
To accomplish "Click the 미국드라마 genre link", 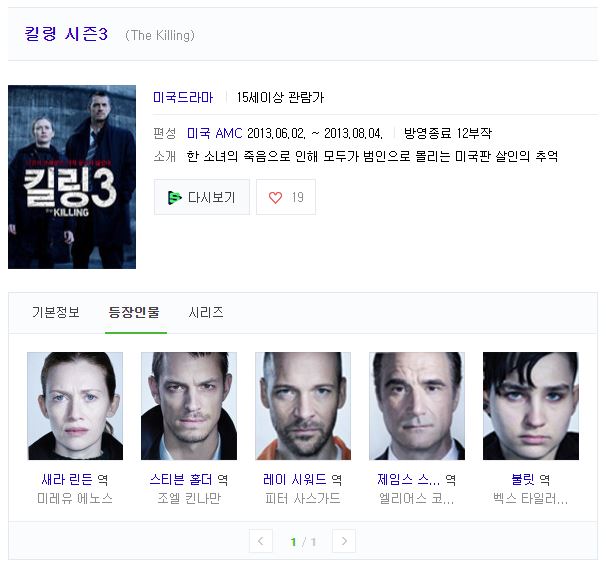I will pos(183,97).
